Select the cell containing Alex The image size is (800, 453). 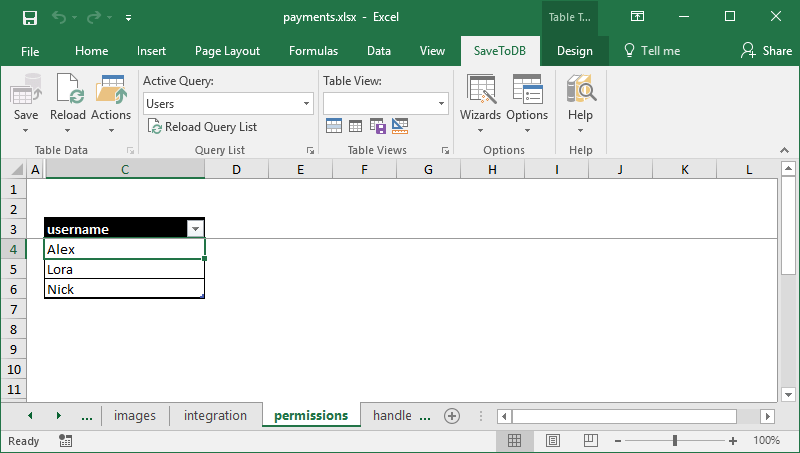click(x=124, y=249)
